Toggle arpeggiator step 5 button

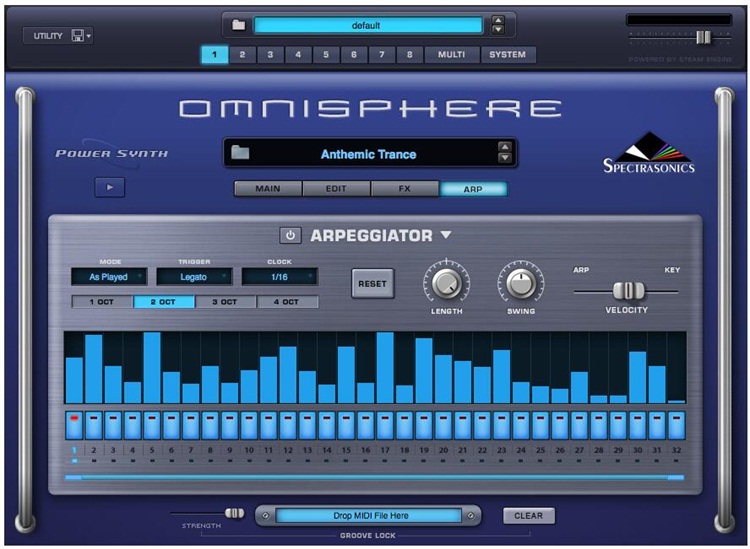pos(152,425)
